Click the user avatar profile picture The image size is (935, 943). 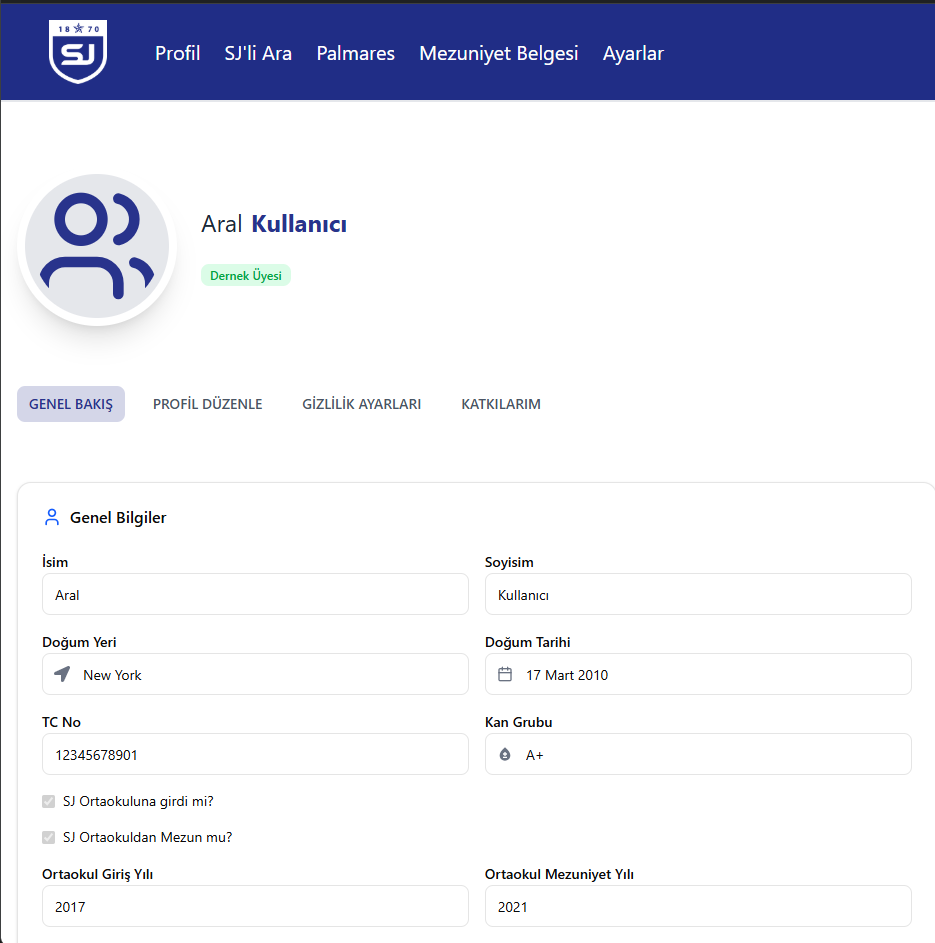[97, 247]
